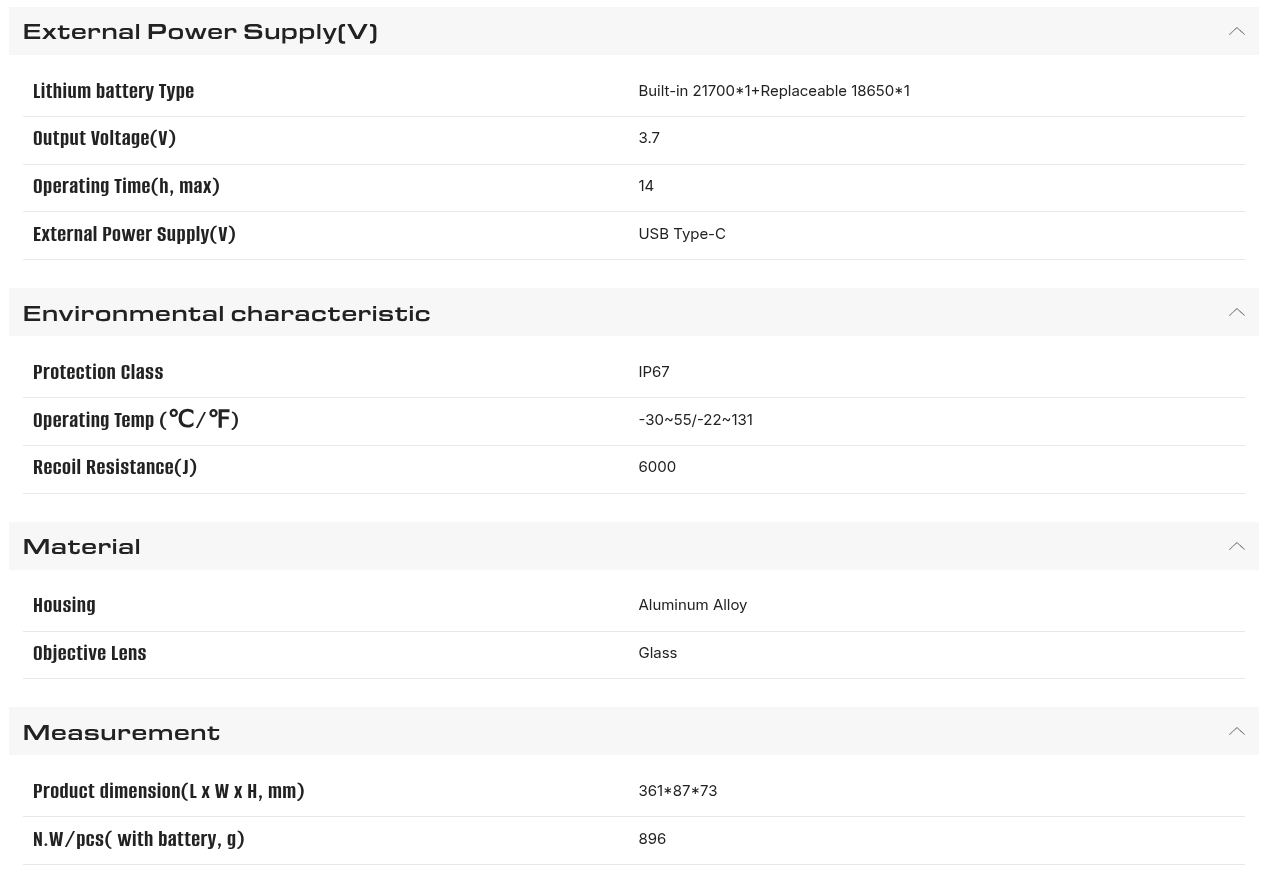Image resolution: width=1269 pixels, height=880 pixels.
Task: Click the Material section header title
Action: coord(81,546)
